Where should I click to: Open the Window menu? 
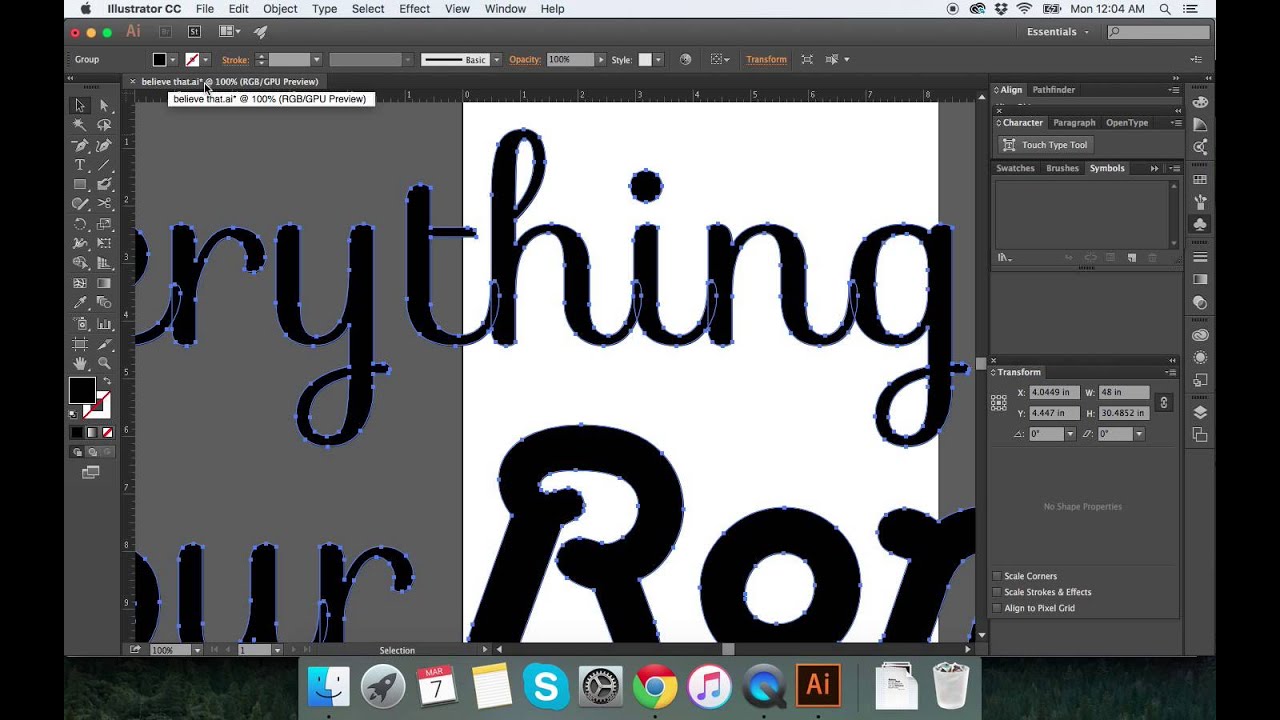(x=505, y=9)
